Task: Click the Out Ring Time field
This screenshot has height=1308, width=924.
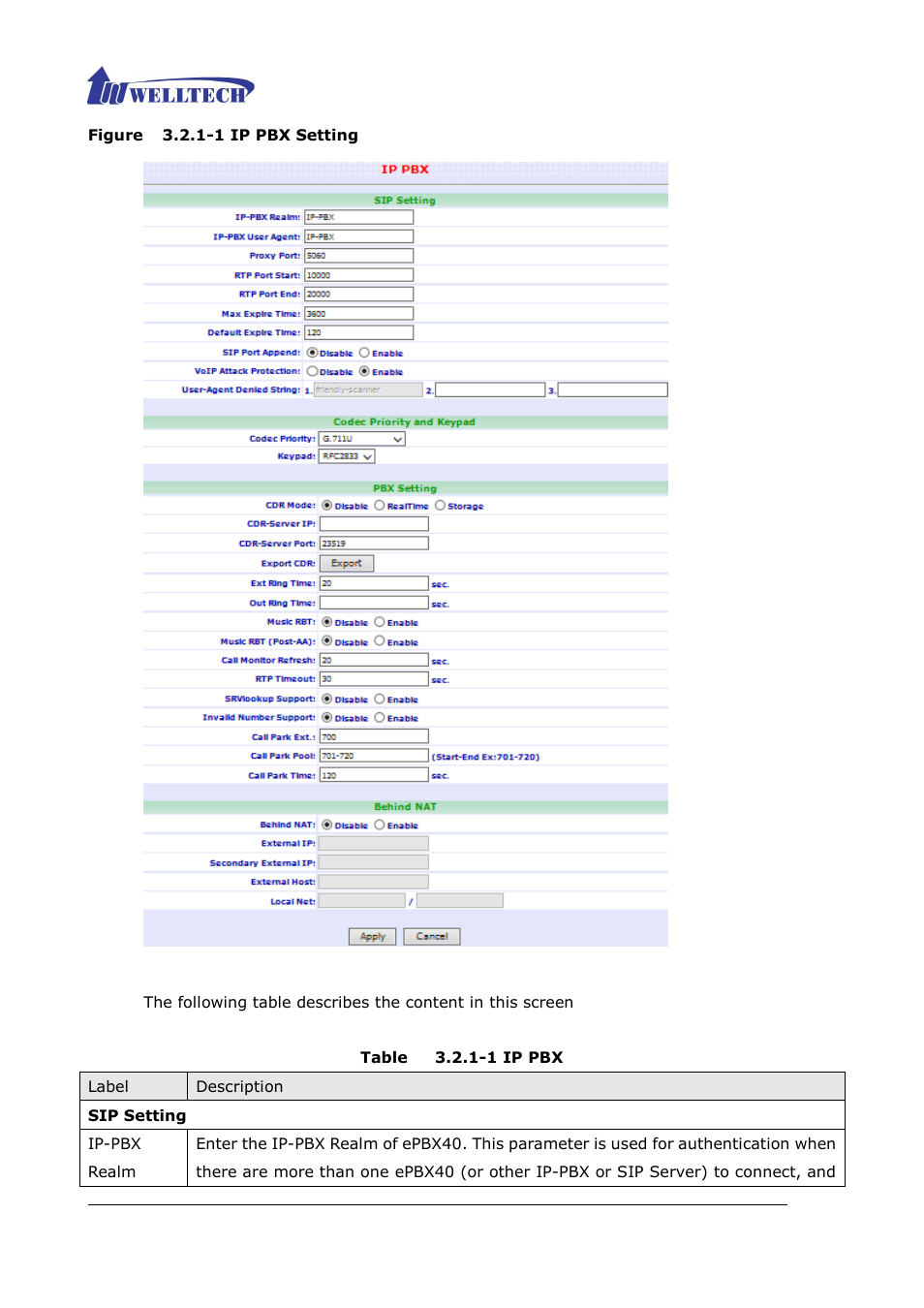Action: 375,603
